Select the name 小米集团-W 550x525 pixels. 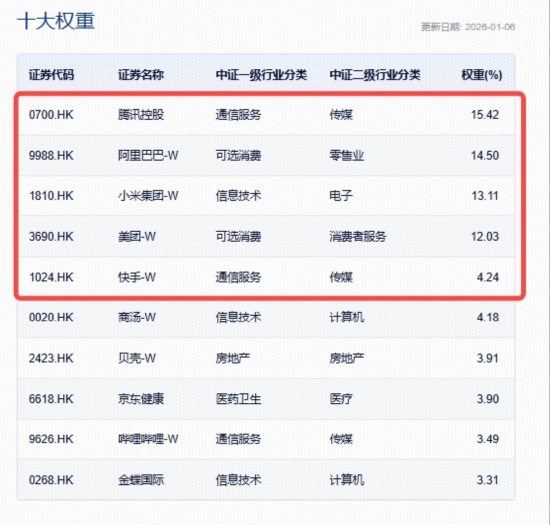coord(148,196)
